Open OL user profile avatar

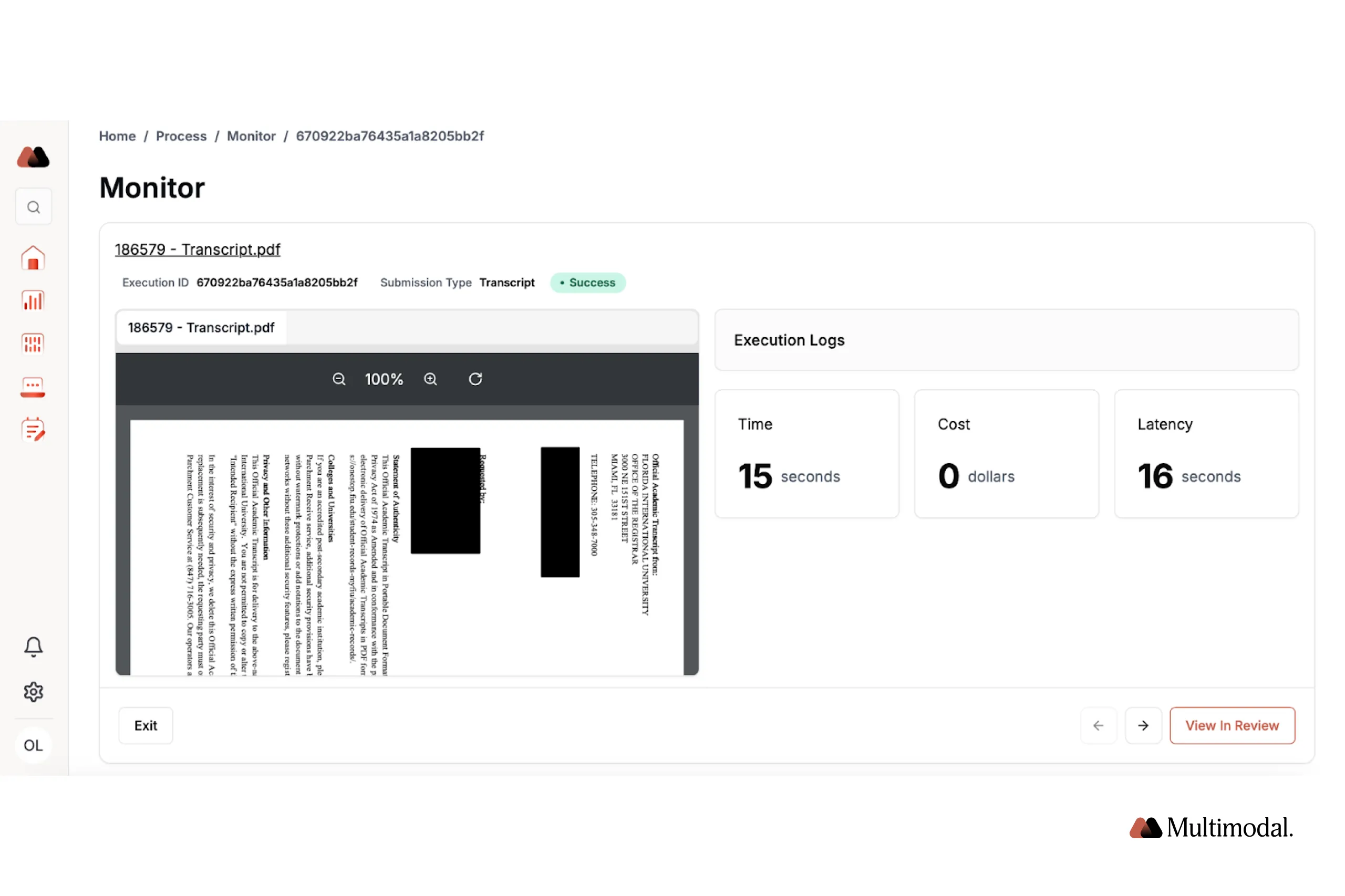click(33, 745)
